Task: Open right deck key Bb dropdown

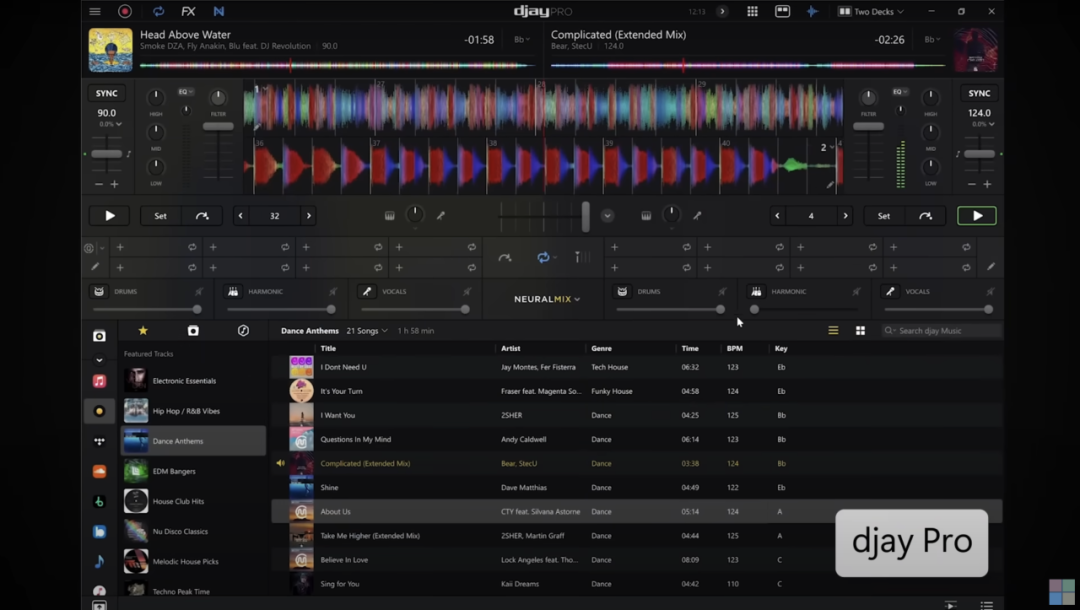Action: coord(933,39)
